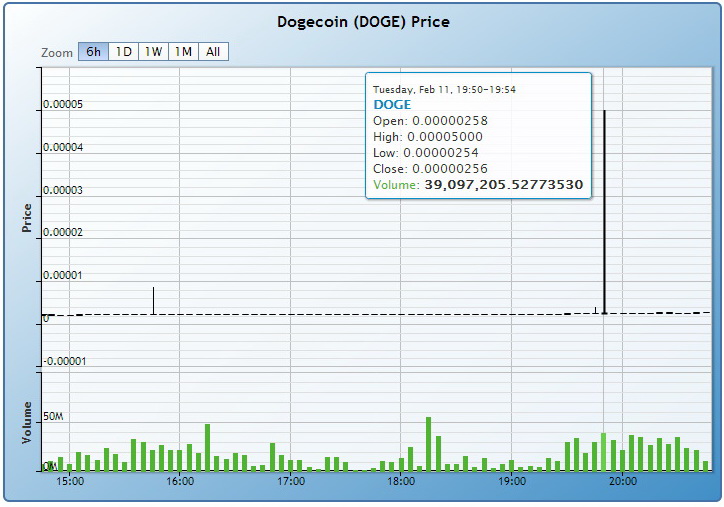Click the Price axis title
This screenshot has width=724, height=507.
(27, 217)
